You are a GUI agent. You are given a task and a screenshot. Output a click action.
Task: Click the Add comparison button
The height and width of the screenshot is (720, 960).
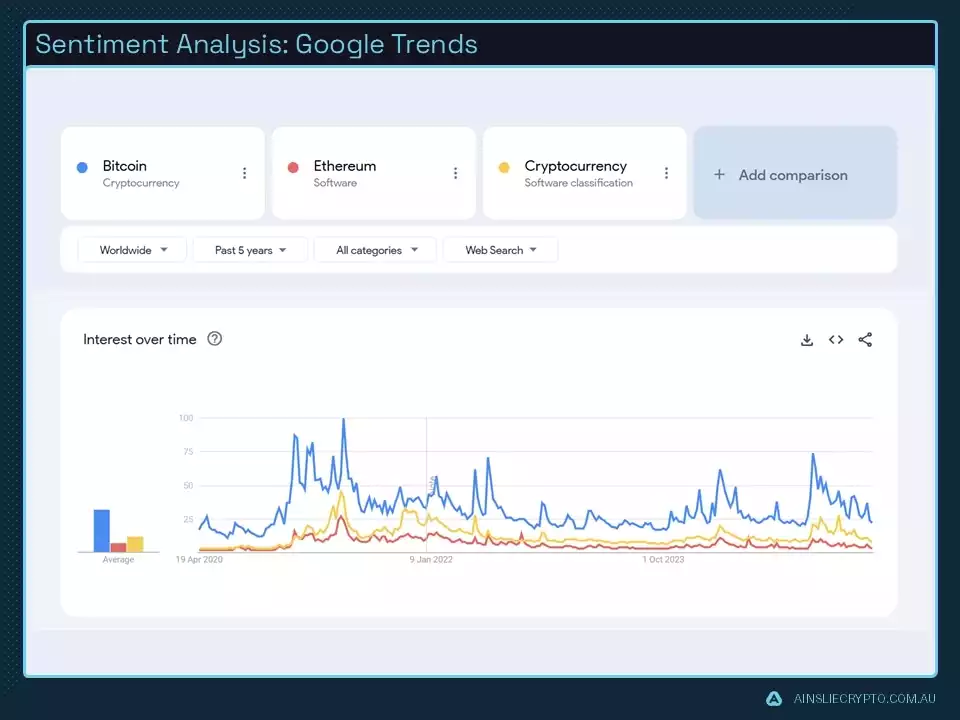pos(795,173)
